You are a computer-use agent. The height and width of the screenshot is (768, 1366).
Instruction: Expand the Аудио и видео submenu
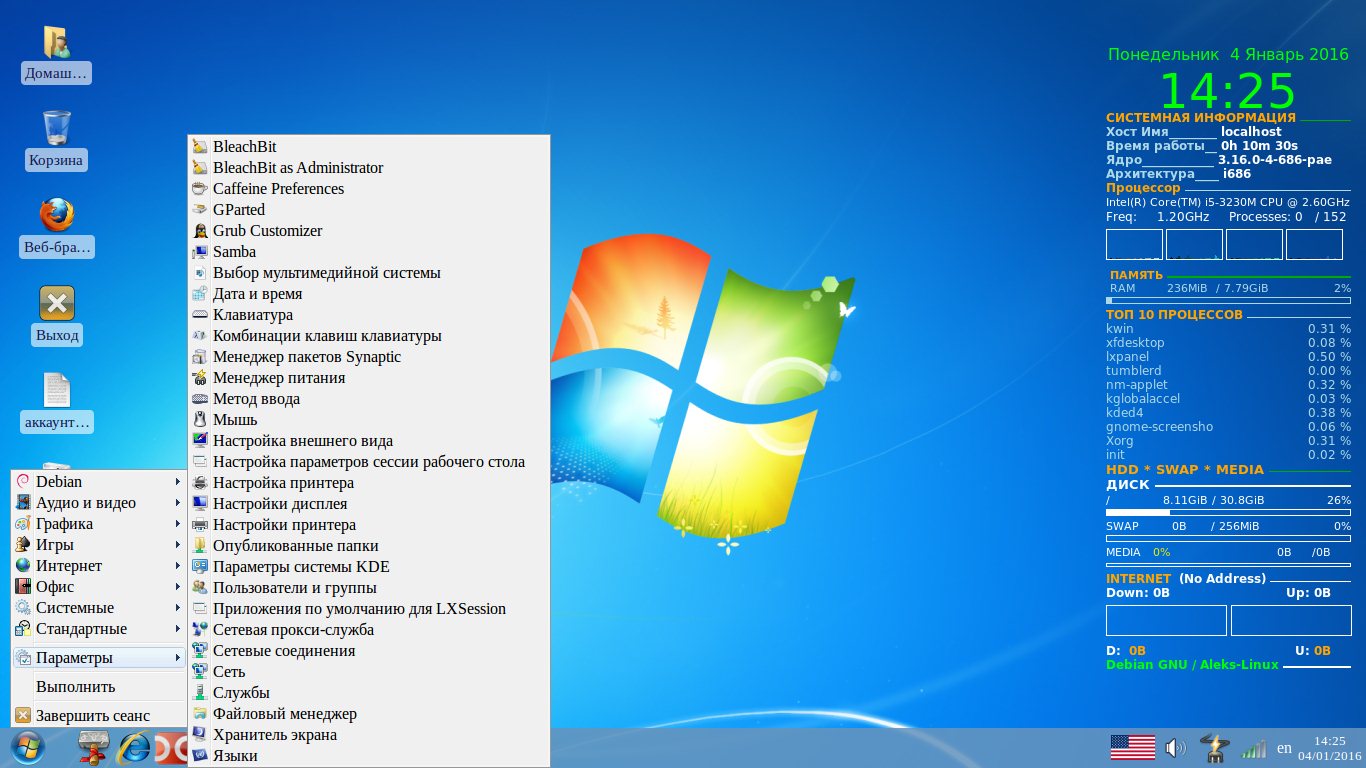(98, 502)
